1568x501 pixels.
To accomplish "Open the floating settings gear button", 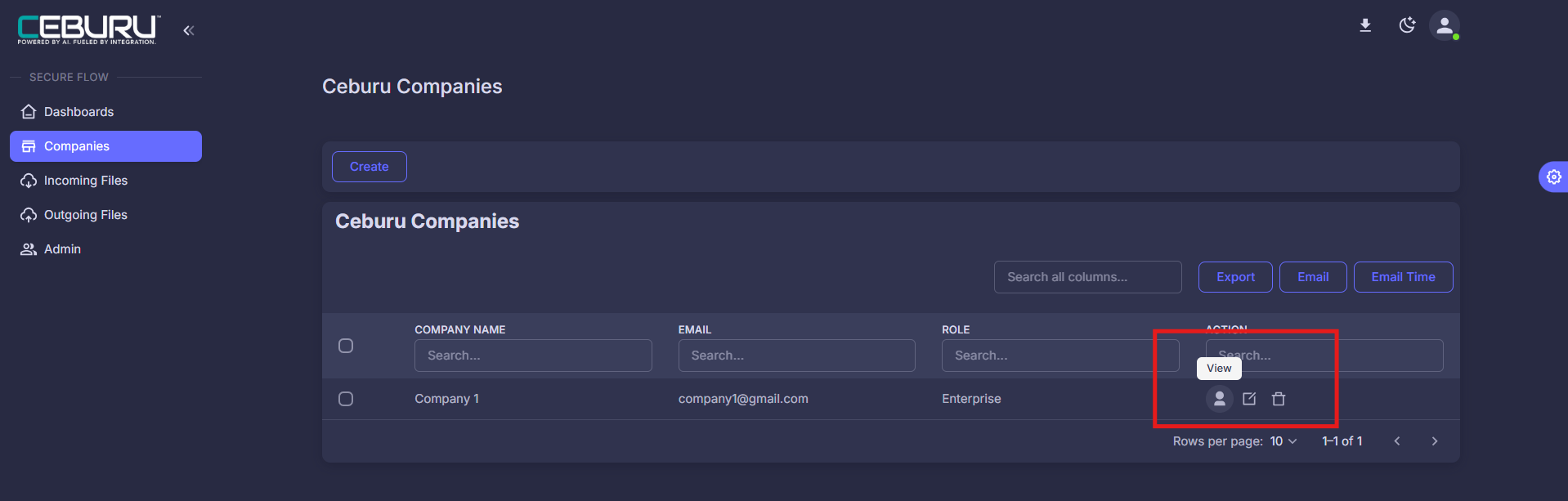I will point(1553,177).
